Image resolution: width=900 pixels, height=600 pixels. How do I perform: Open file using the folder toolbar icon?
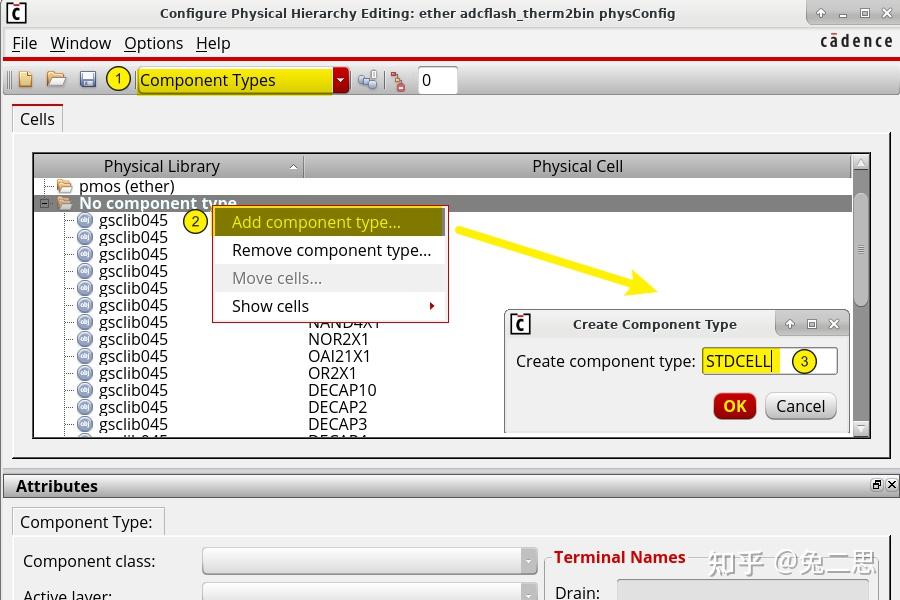[x=56, y=79]
